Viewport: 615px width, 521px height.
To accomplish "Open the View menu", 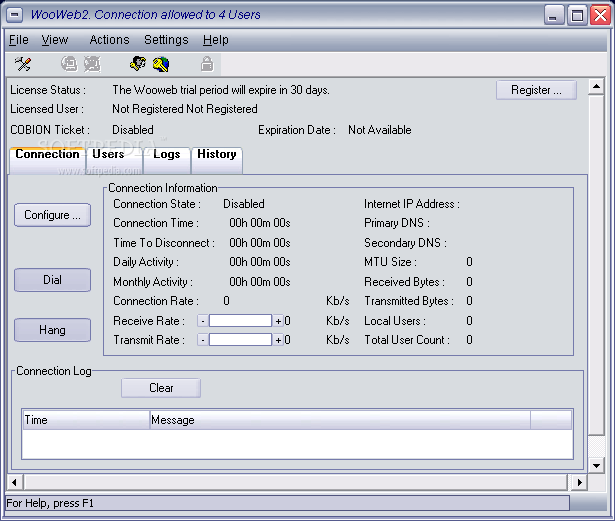I will (55, 40).
